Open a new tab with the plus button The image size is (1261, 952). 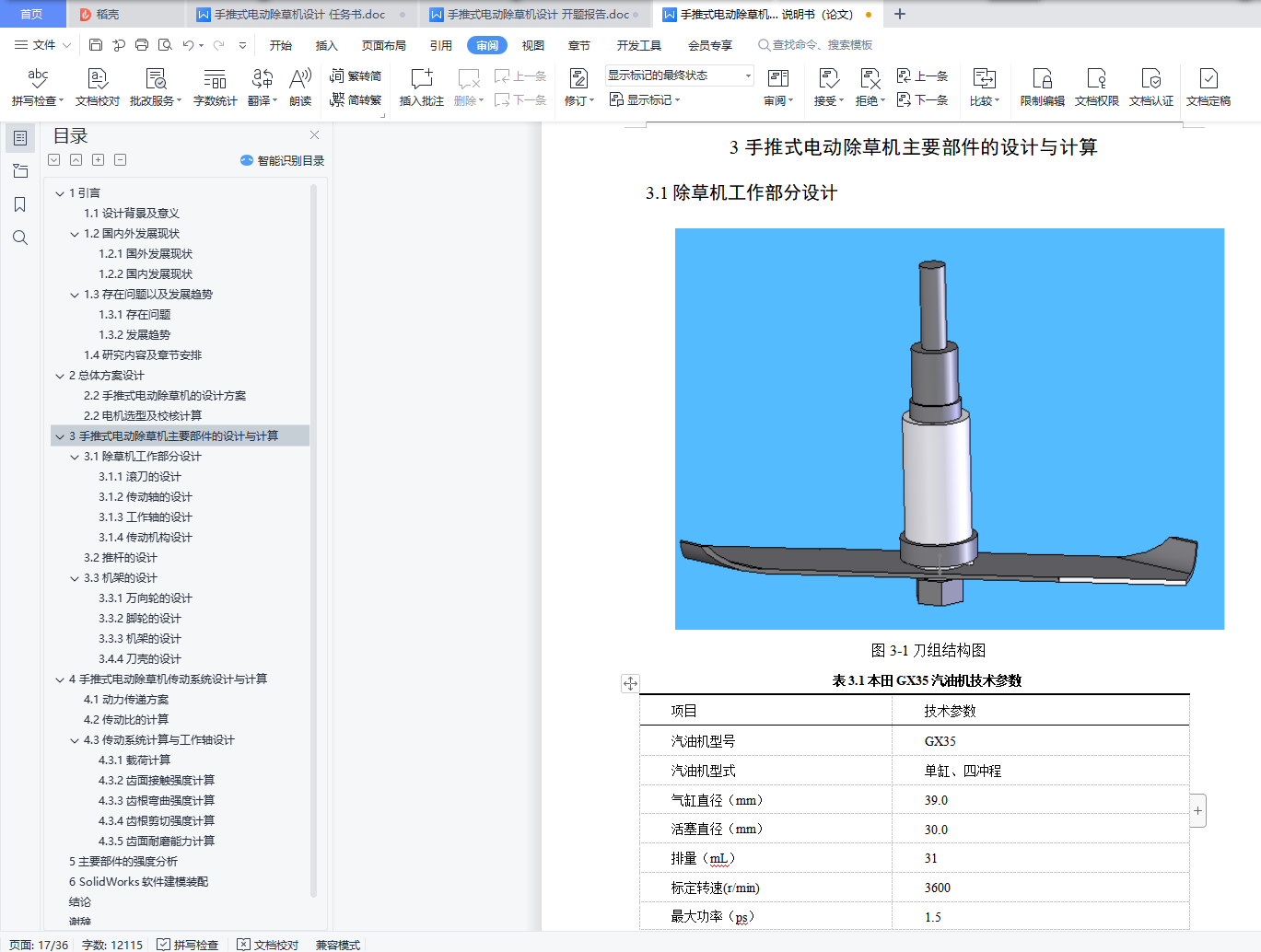(900, 14)
